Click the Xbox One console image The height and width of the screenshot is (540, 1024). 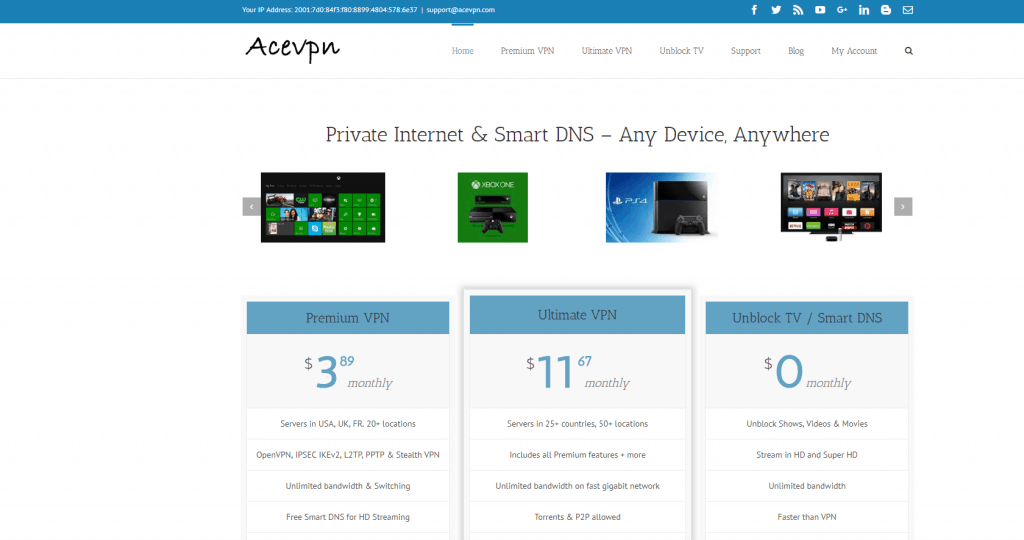tap(492, 208)
